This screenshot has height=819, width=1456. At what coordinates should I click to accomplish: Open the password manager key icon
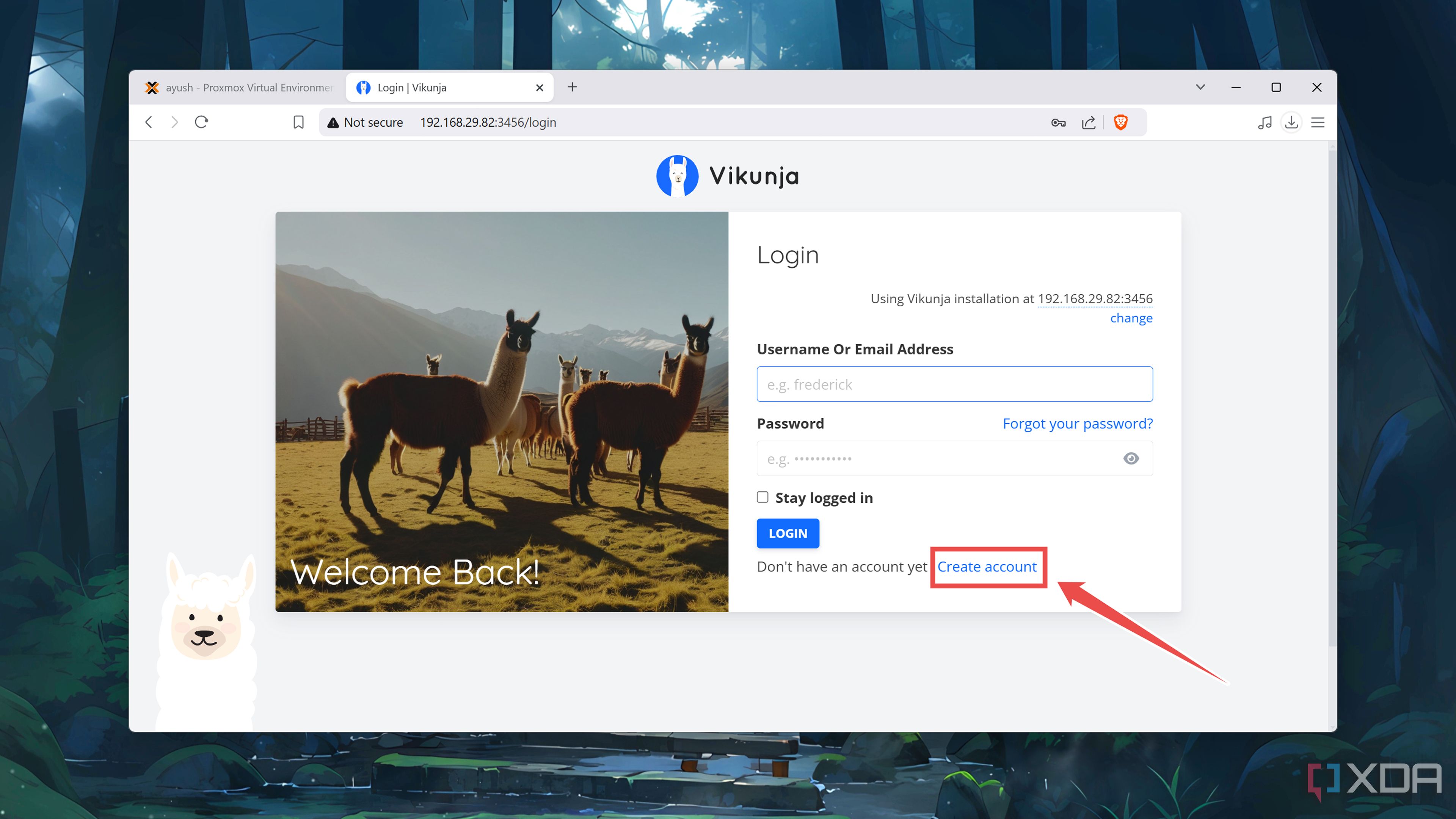(x=1058, y=122)
